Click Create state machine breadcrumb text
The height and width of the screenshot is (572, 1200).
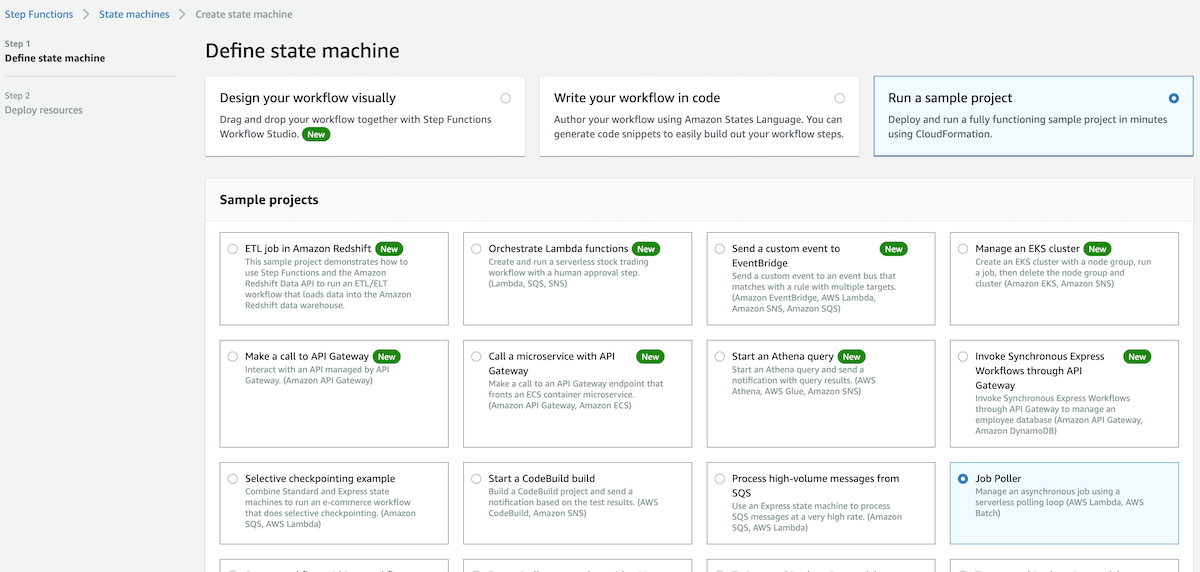pos(244,15)
